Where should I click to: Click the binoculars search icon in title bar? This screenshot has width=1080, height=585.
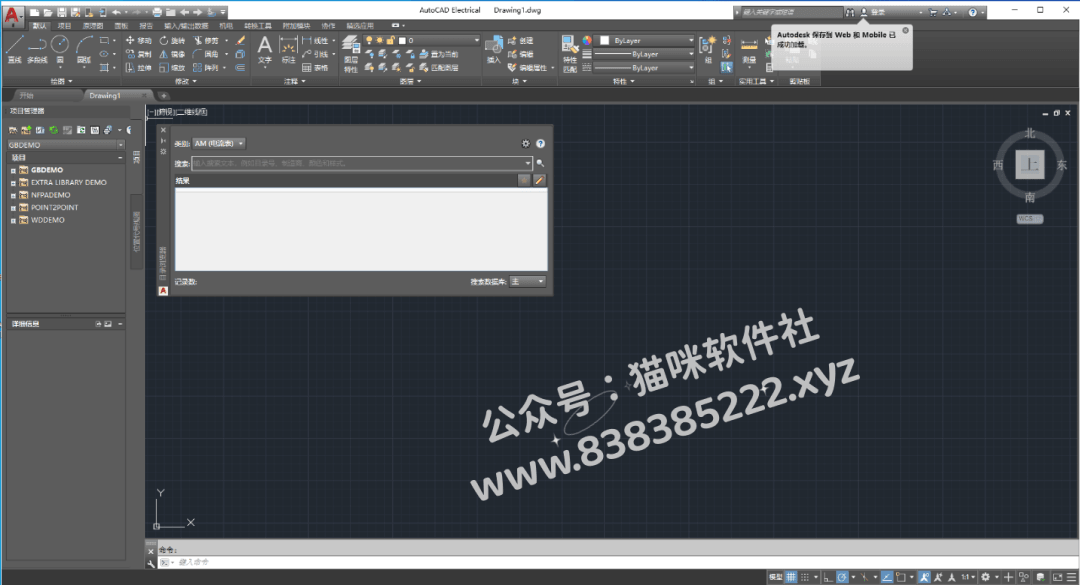(850, 12)
